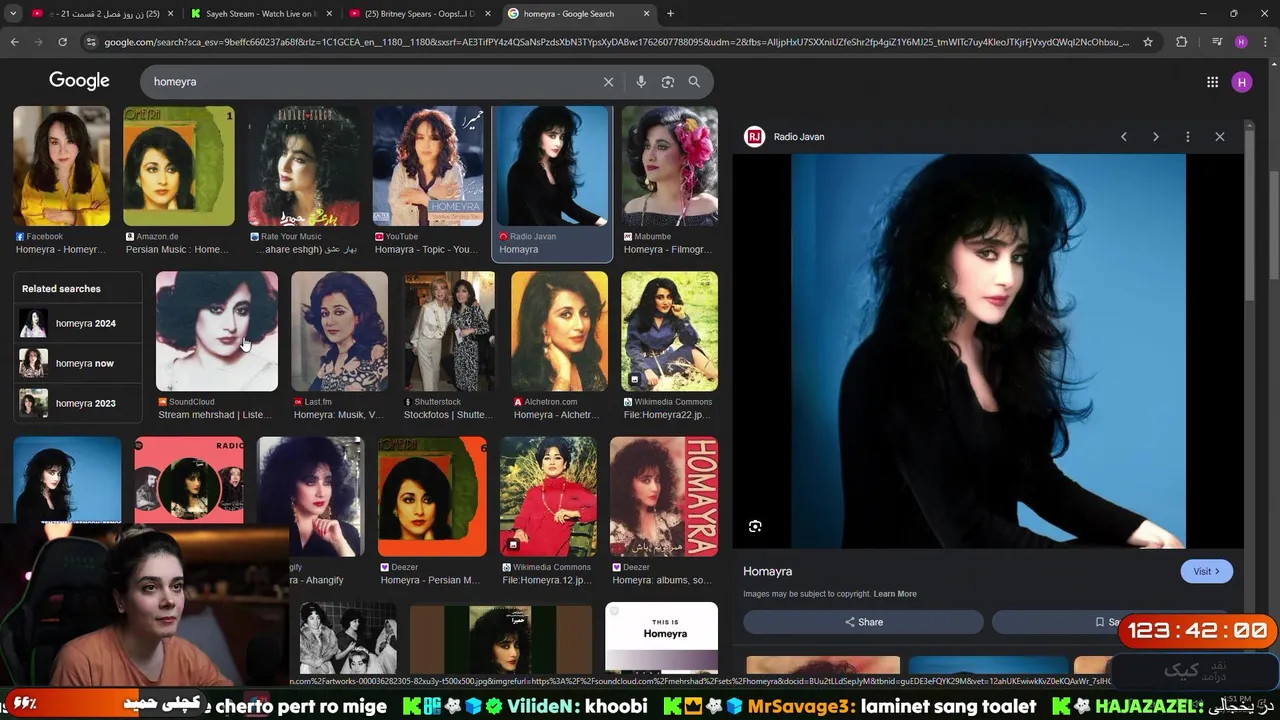Click the large Homayra preview image
Viewport: 1280px width, 720px height.
click(x=988, y=351)
